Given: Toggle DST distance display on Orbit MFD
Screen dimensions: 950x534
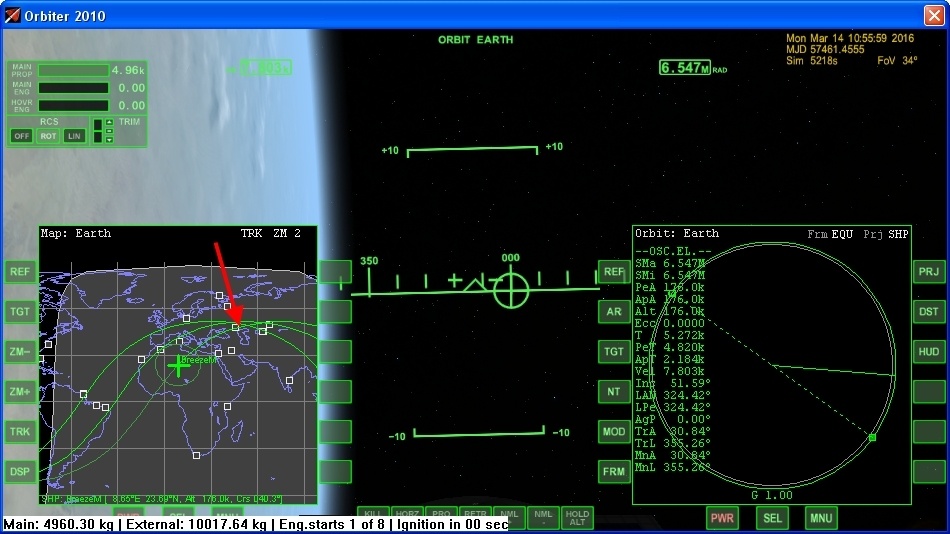Looking at the screenshot, I should [x=929, y=312].
